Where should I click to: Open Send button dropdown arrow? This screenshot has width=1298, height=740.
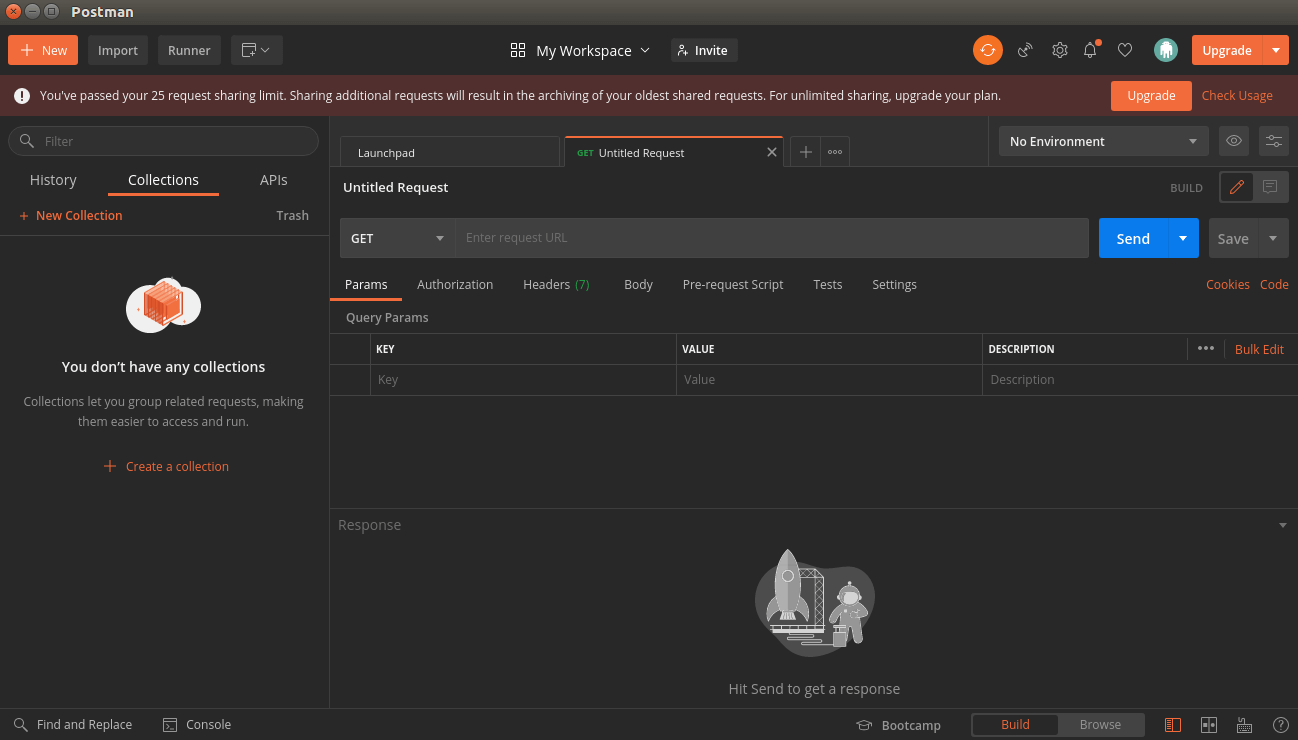point(1183,238)
